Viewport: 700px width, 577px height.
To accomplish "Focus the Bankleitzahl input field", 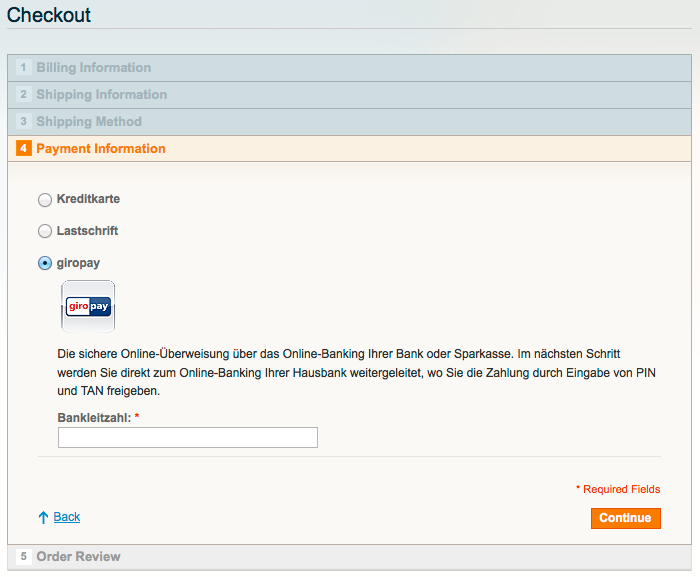I will (x=188, y=437).
